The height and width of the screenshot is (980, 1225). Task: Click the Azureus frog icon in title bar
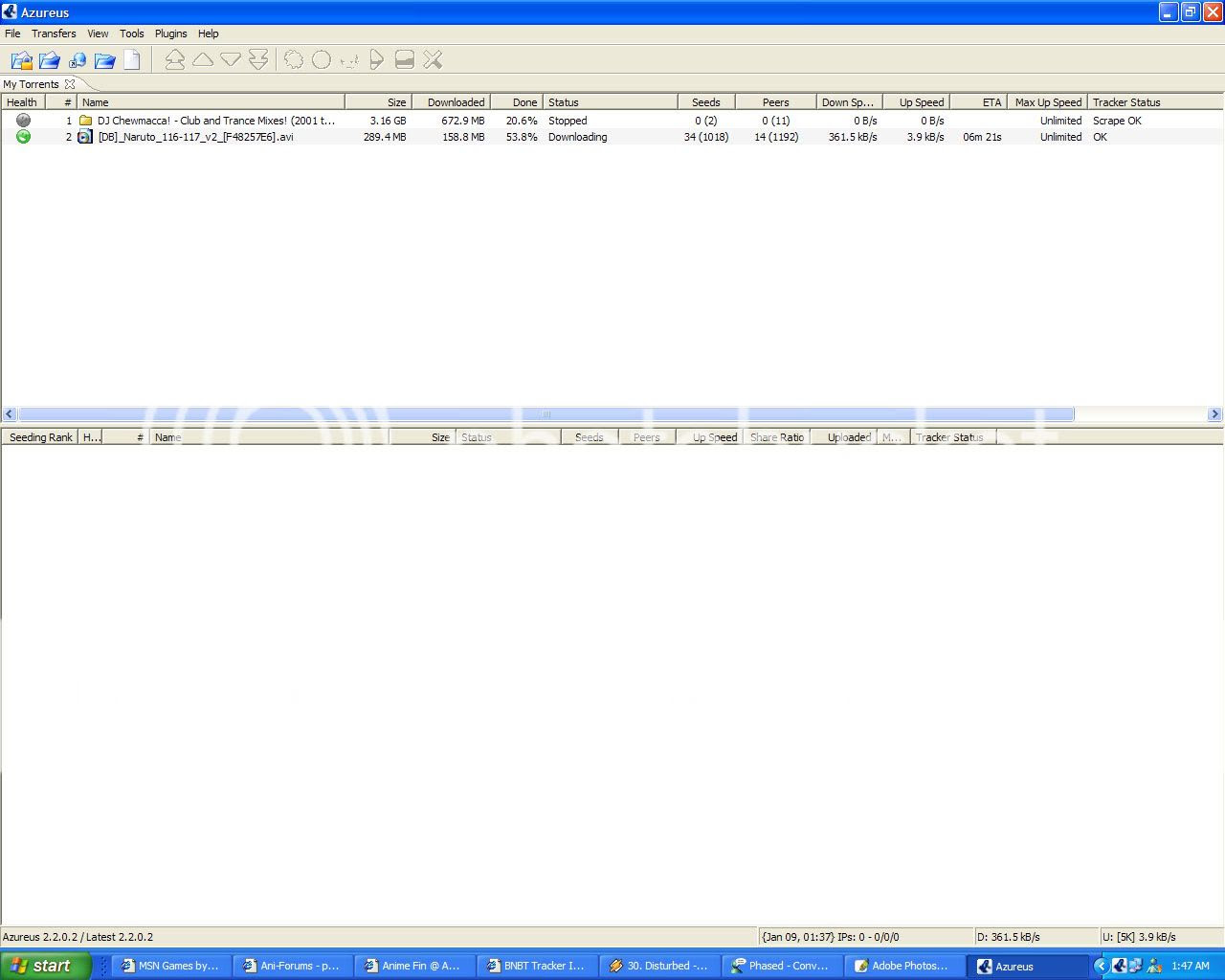click(x=10, y=11)
